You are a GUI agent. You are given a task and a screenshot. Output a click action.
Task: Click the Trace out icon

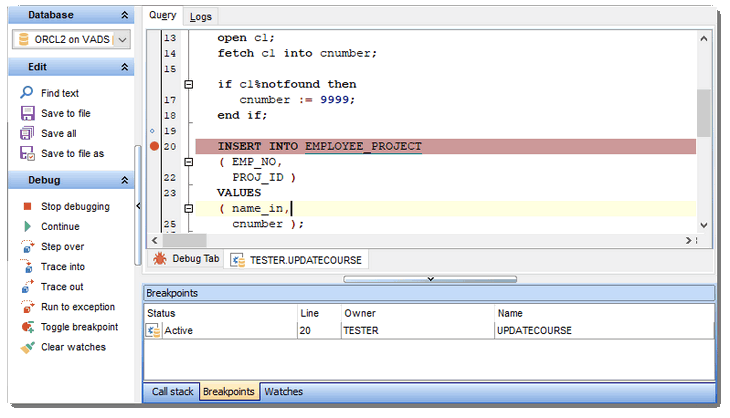click(x=28, y=287)
